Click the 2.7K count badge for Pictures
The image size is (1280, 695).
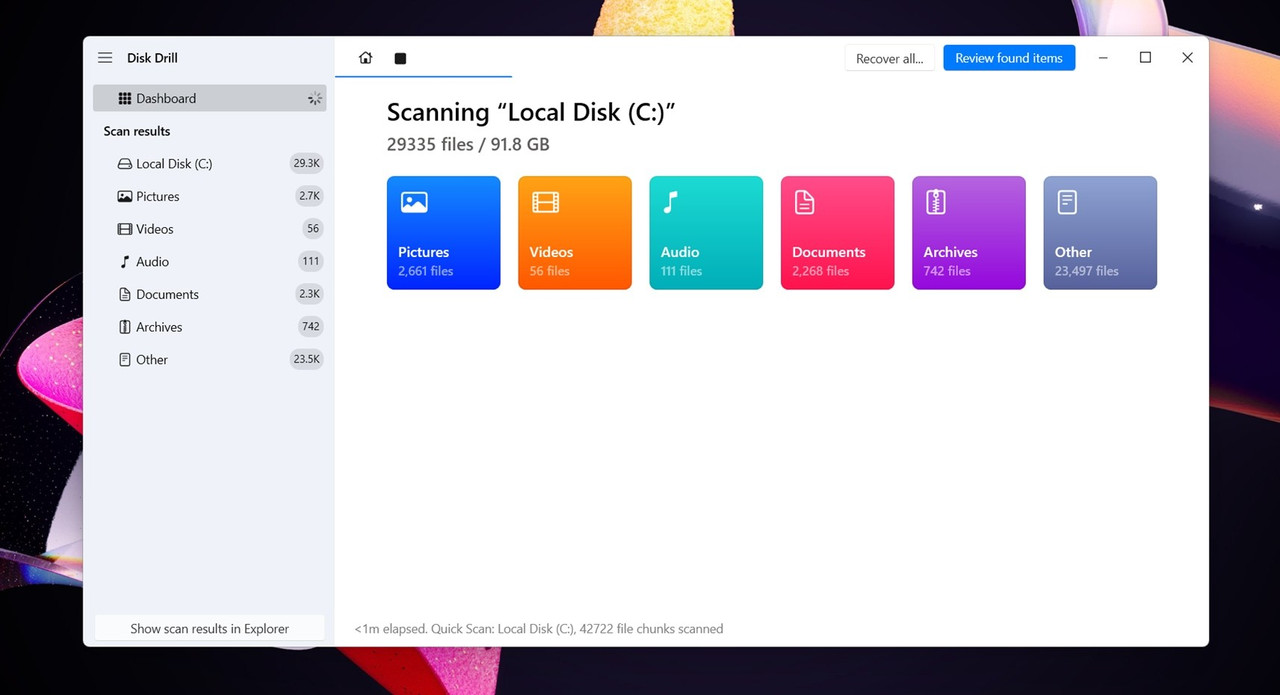pyautogui.click(x=310, y=196)
